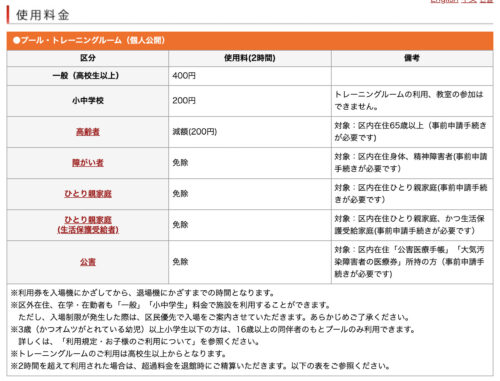
Task: Open the 高齢者 link
Action: (x=88, y=132)
